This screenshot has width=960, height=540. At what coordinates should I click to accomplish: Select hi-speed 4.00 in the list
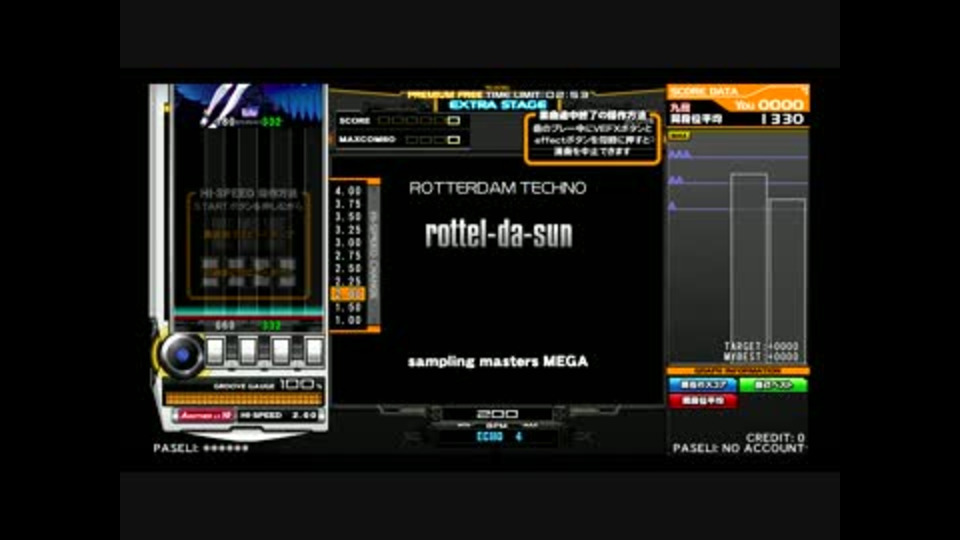tap(348, 191)
